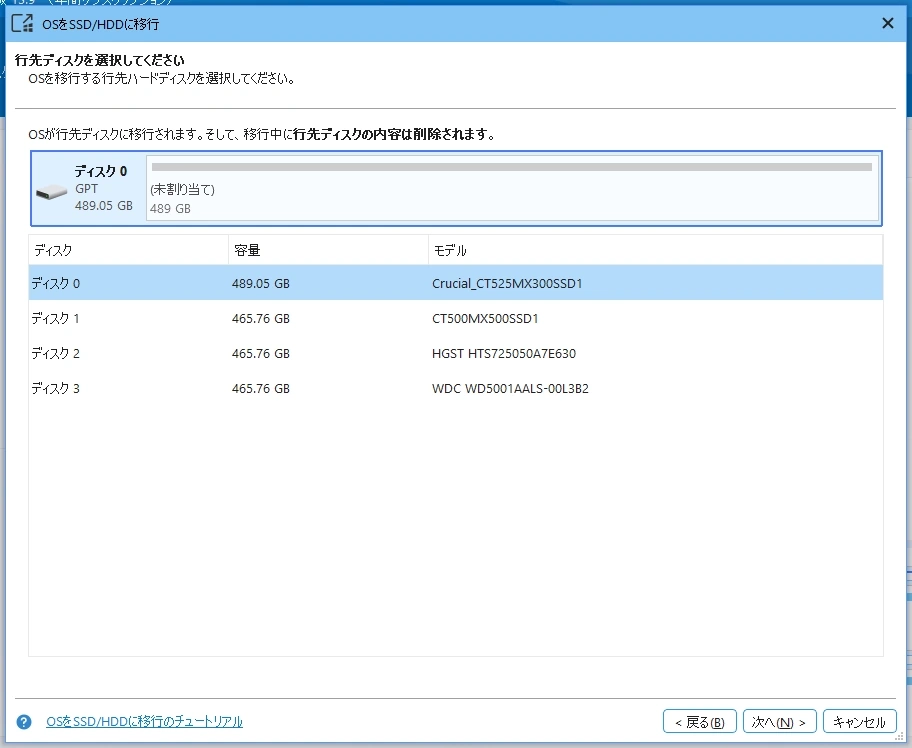Select the ディスク 3 row
Screen dimensions: 912x748
pos(455,388)
